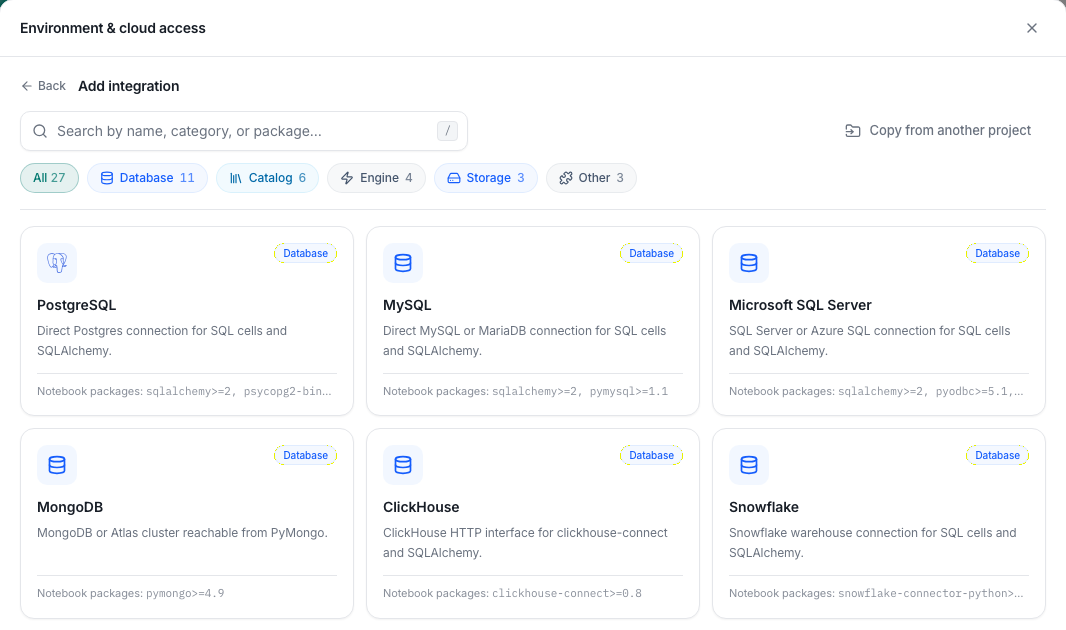Filter by Other category
The height and width of the screenshot is (630, 1066).
click(x=591, y=178)
